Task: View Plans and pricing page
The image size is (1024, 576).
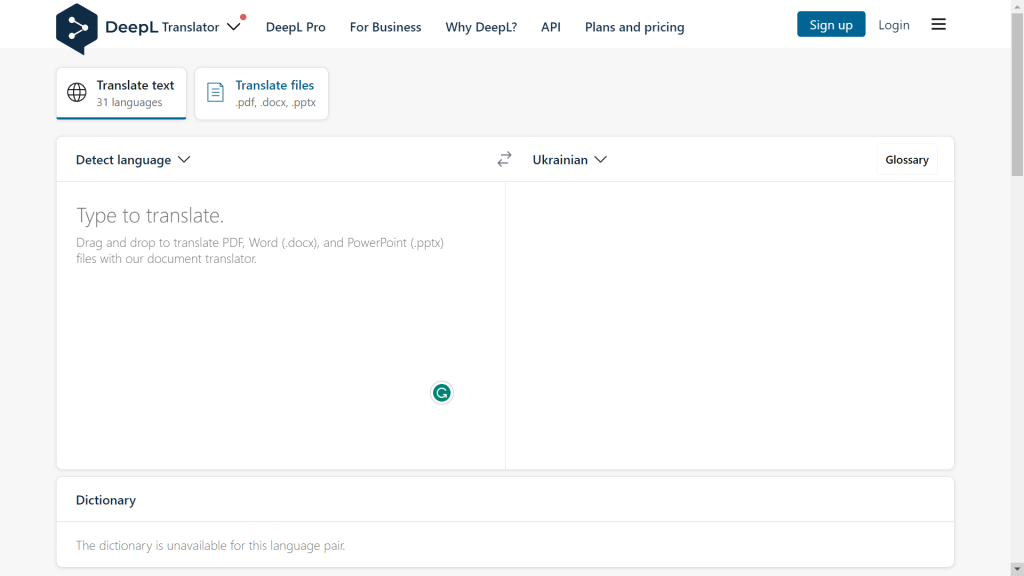Action: [x=634, y=27]
